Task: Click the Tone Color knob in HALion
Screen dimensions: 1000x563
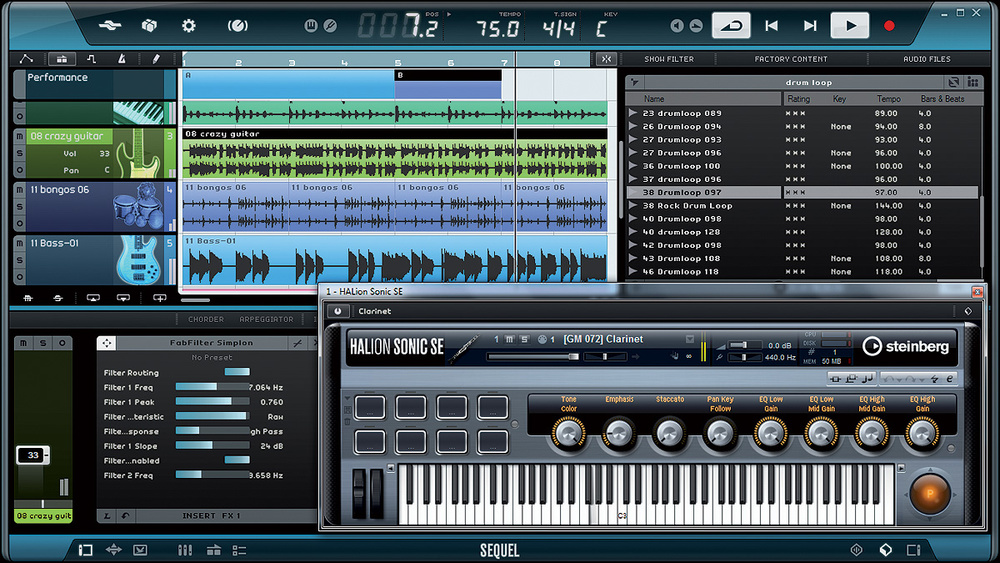Action: (568, 434)
